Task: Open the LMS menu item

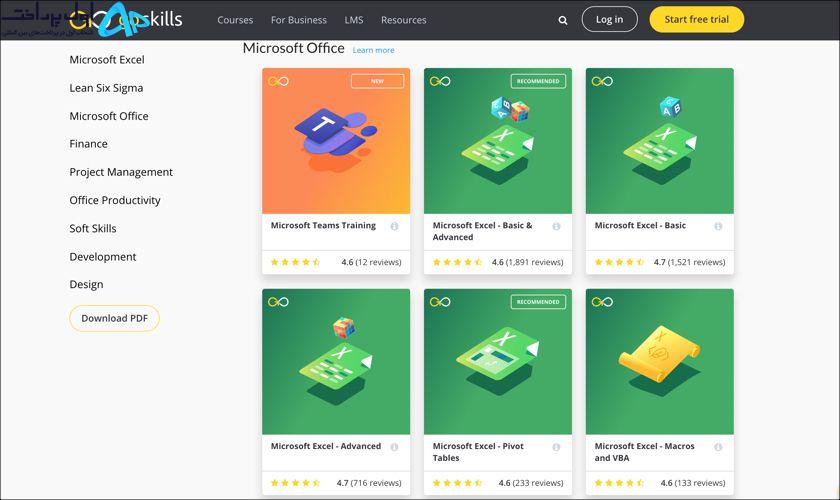Action: click(354, 20)
